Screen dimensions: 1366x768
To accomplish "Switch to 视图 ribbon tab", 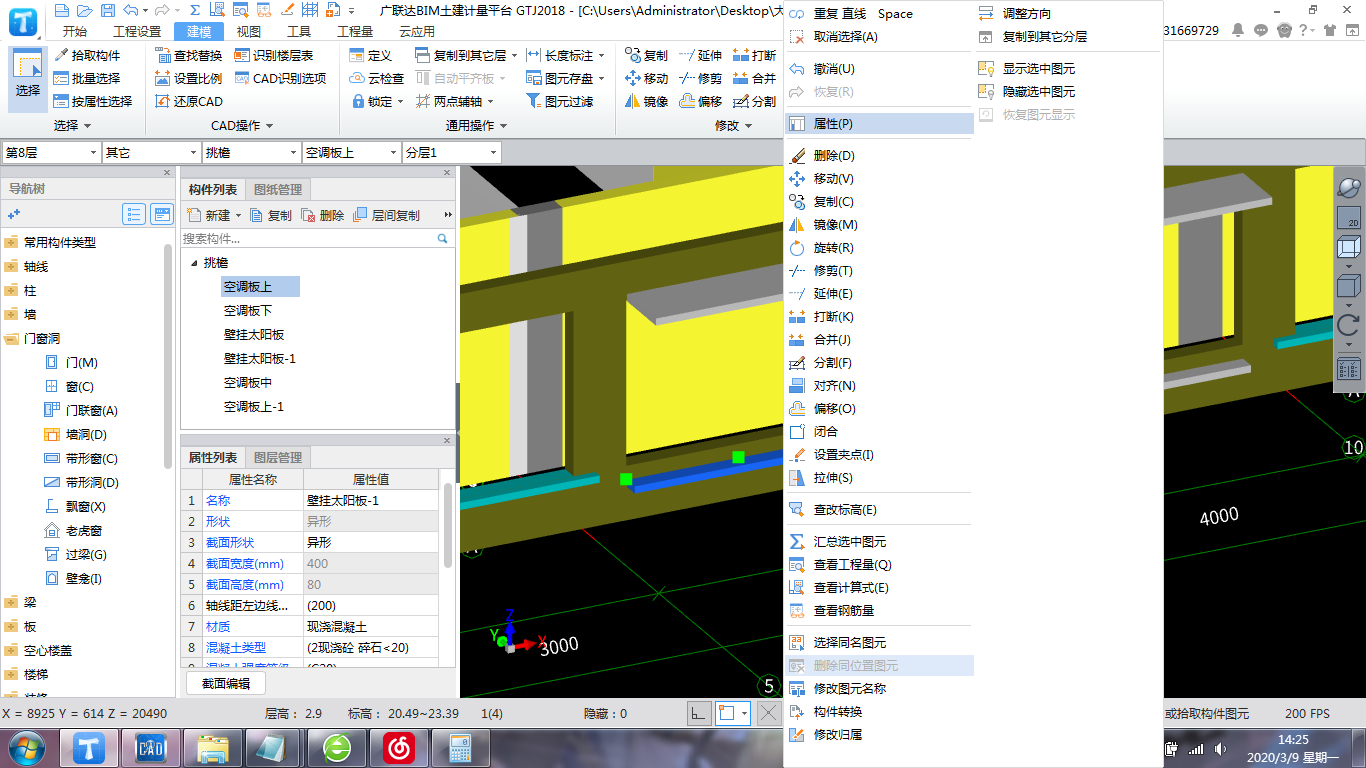I will (x=249, y=31).
